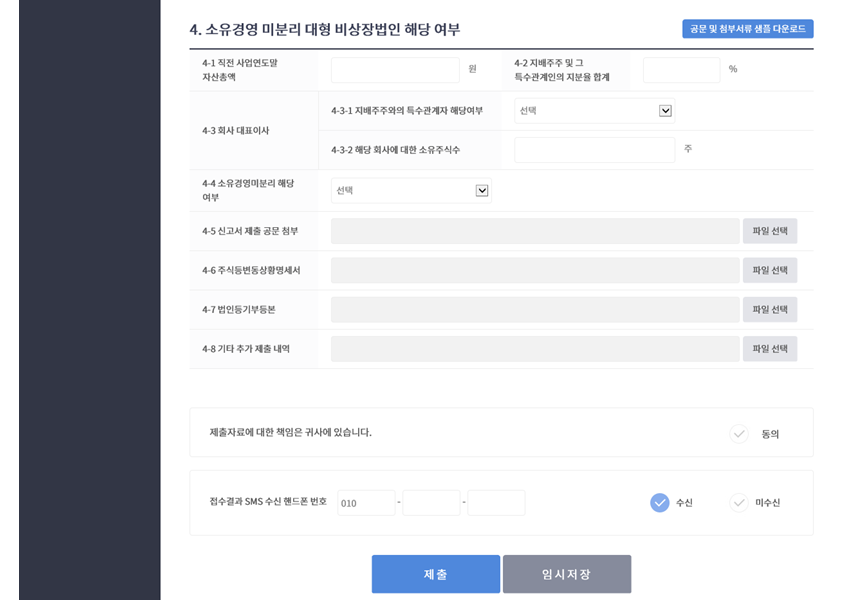Screen dimensions: 852x600
Task: Click 파일 선택 for 4-6 주식등변동상황명세서
Action: pyautogui.click(x=769, y=270)
